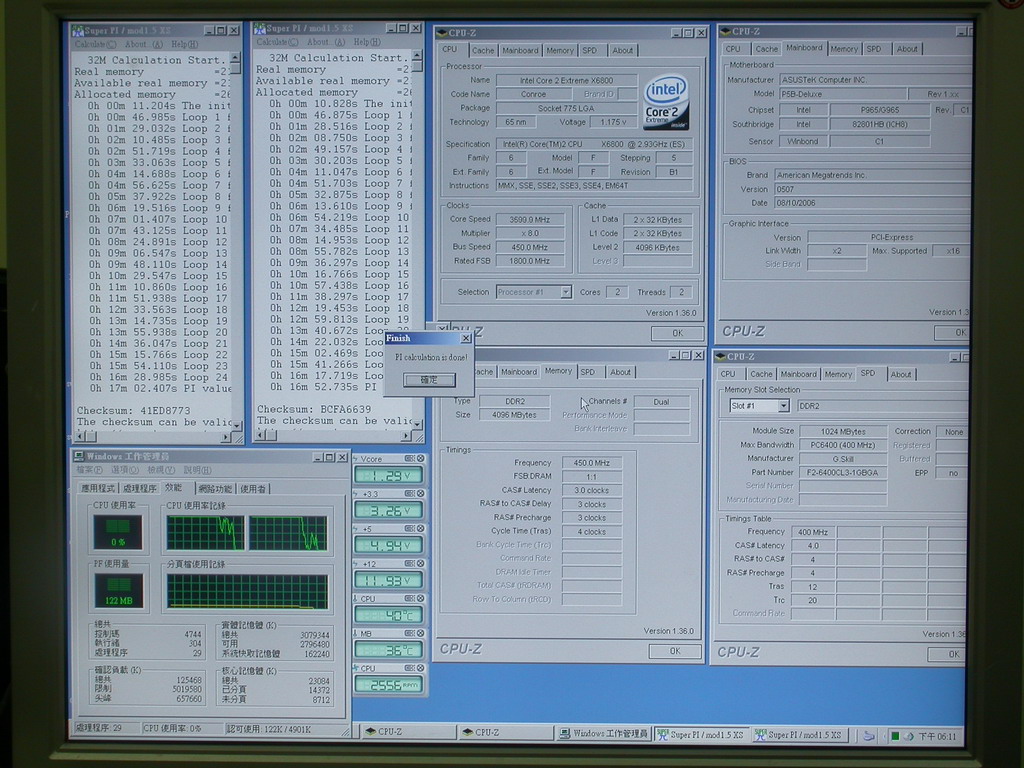The width and height of the screenshot is (1024, 768).
Task: Click green CPU usage icon in system tray
Action: 895,736
